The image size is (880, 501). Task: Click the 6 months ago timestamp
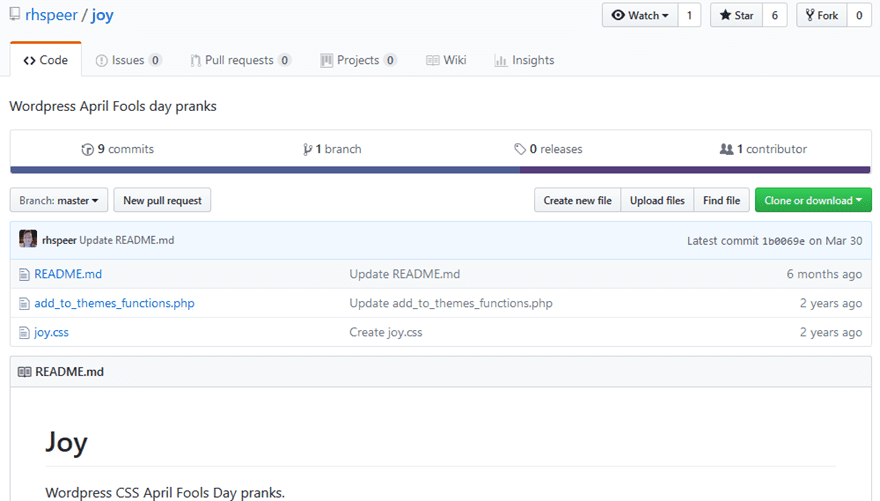coord(824,274)
